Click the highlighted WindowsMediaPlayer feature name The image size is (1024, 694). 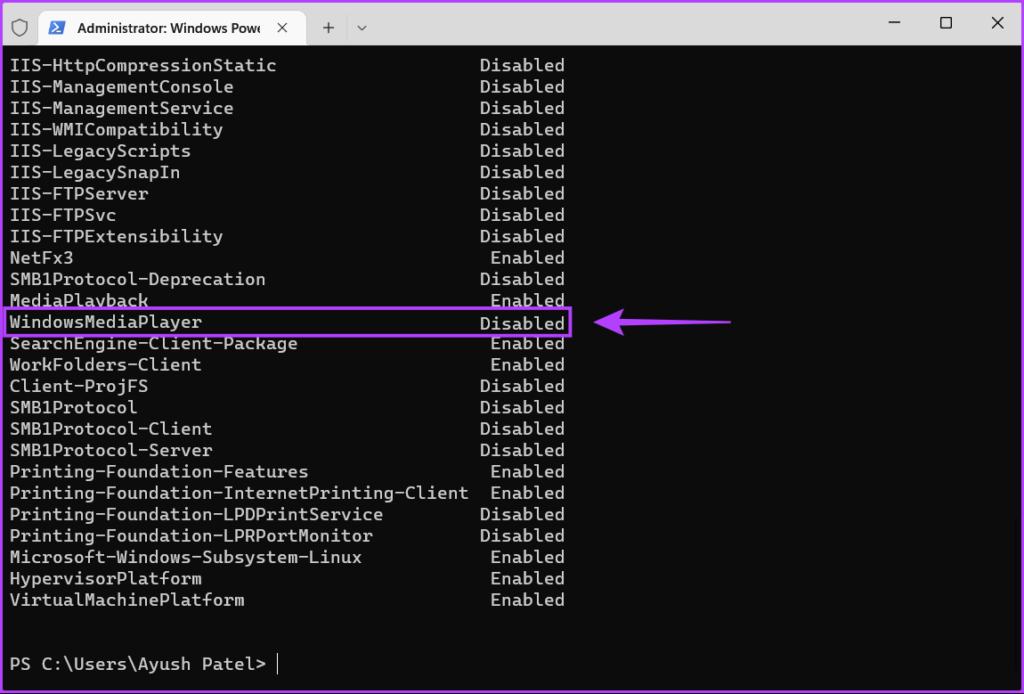tap(106, 322)
